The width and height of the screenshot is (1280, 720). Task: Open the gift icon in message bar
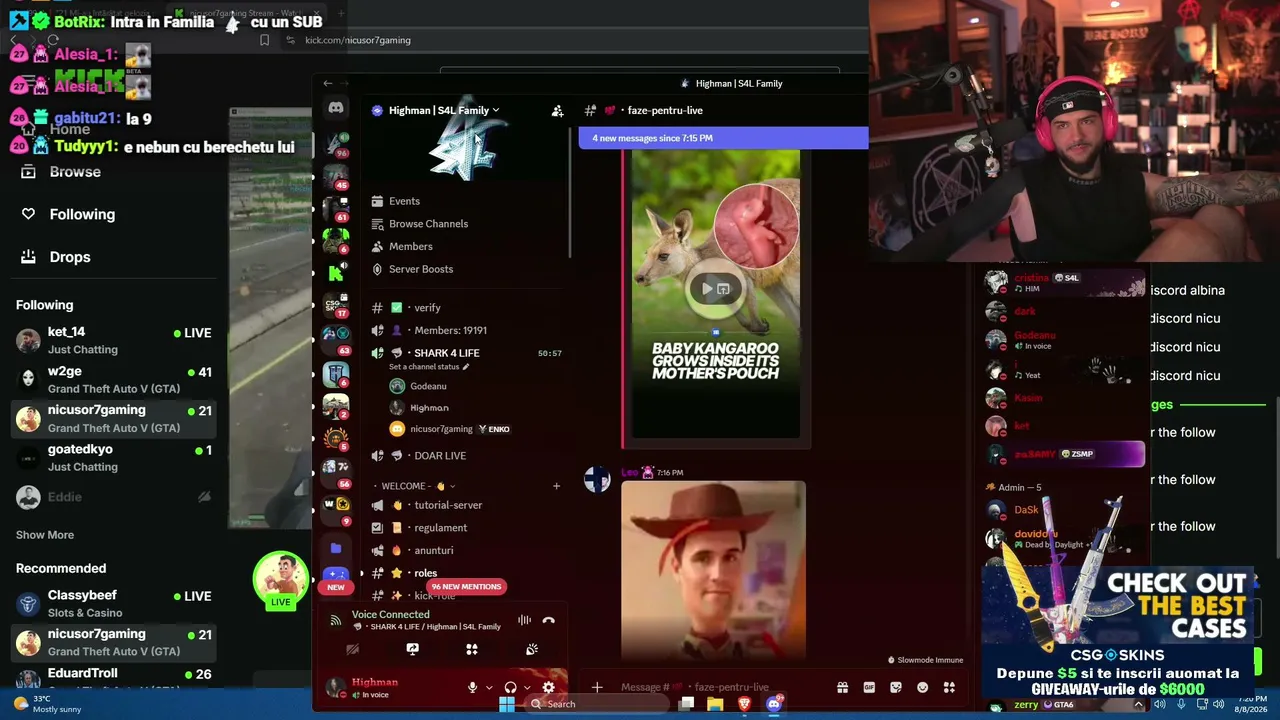842,687
